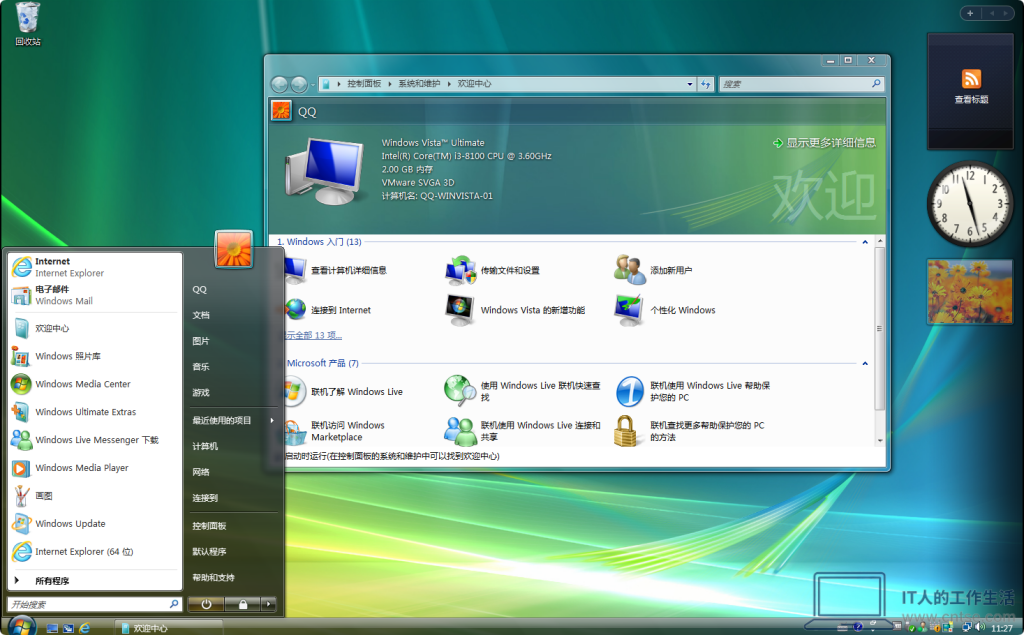Click 连接到 Internet in Welcome Center
The height and width of the screenshot is (635, 1024).
328,310
